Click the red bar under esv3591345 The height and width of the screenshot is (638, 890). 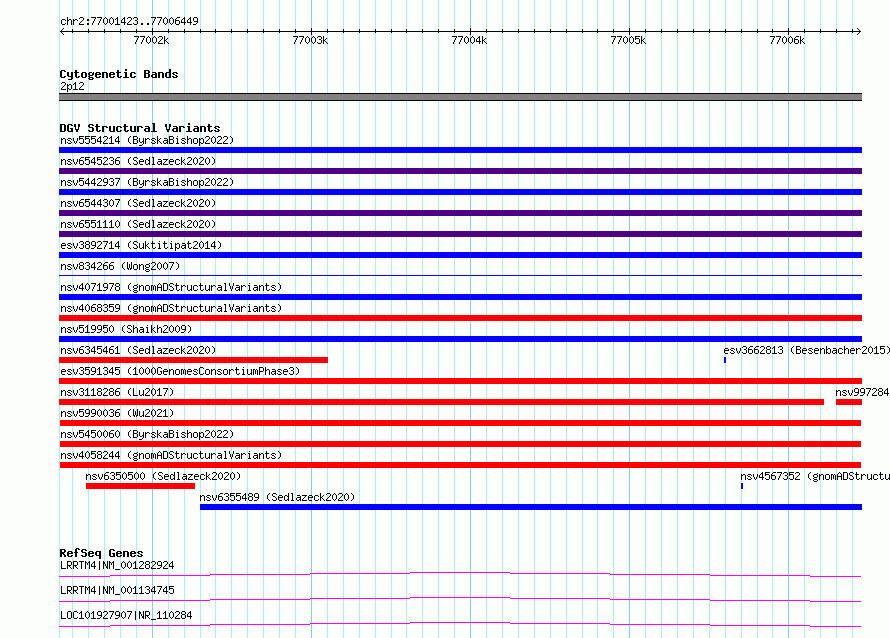[460, 381]
